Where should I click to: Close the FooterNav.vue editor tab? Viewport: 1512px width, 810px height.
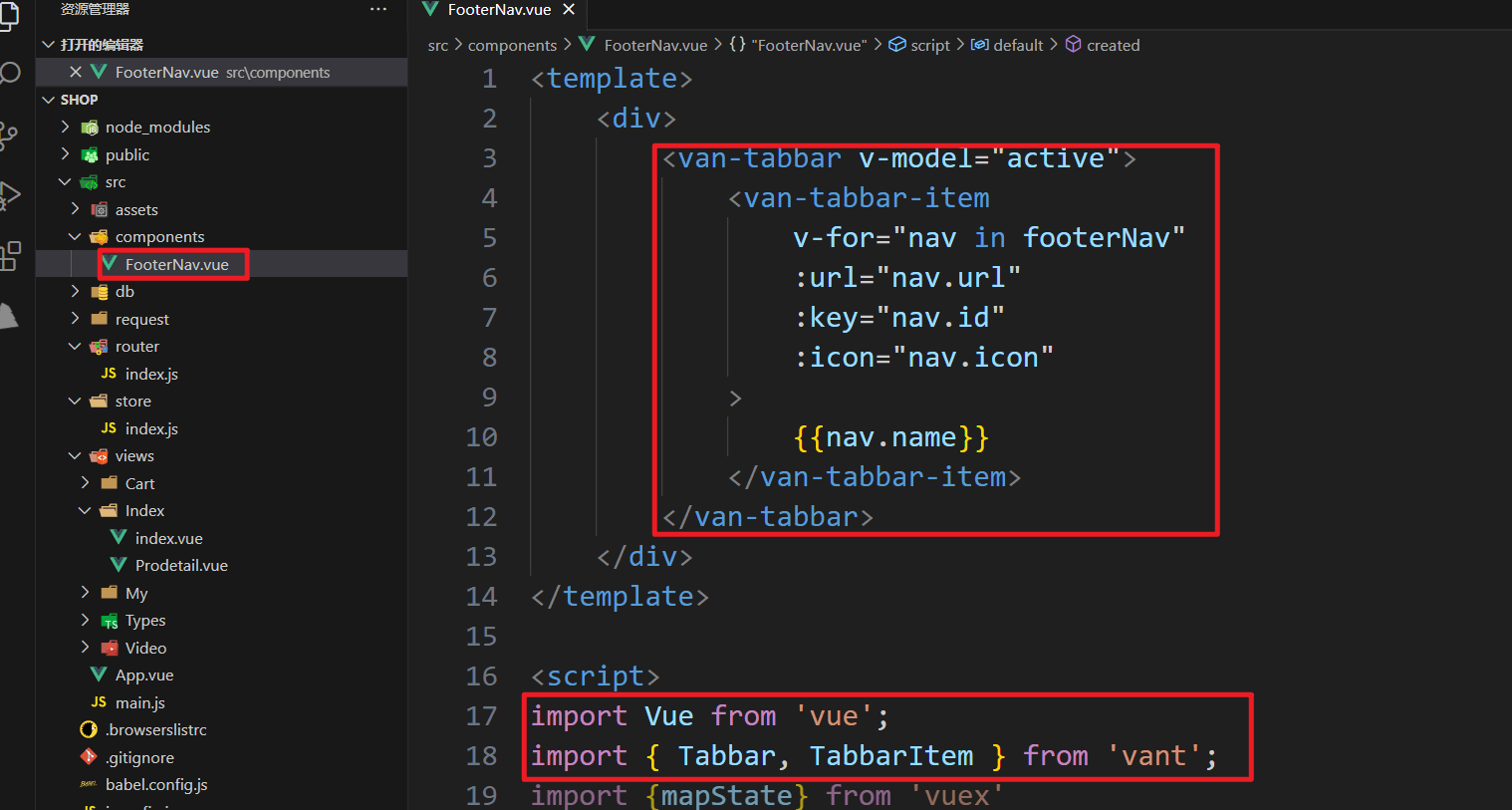coord(569,9)
